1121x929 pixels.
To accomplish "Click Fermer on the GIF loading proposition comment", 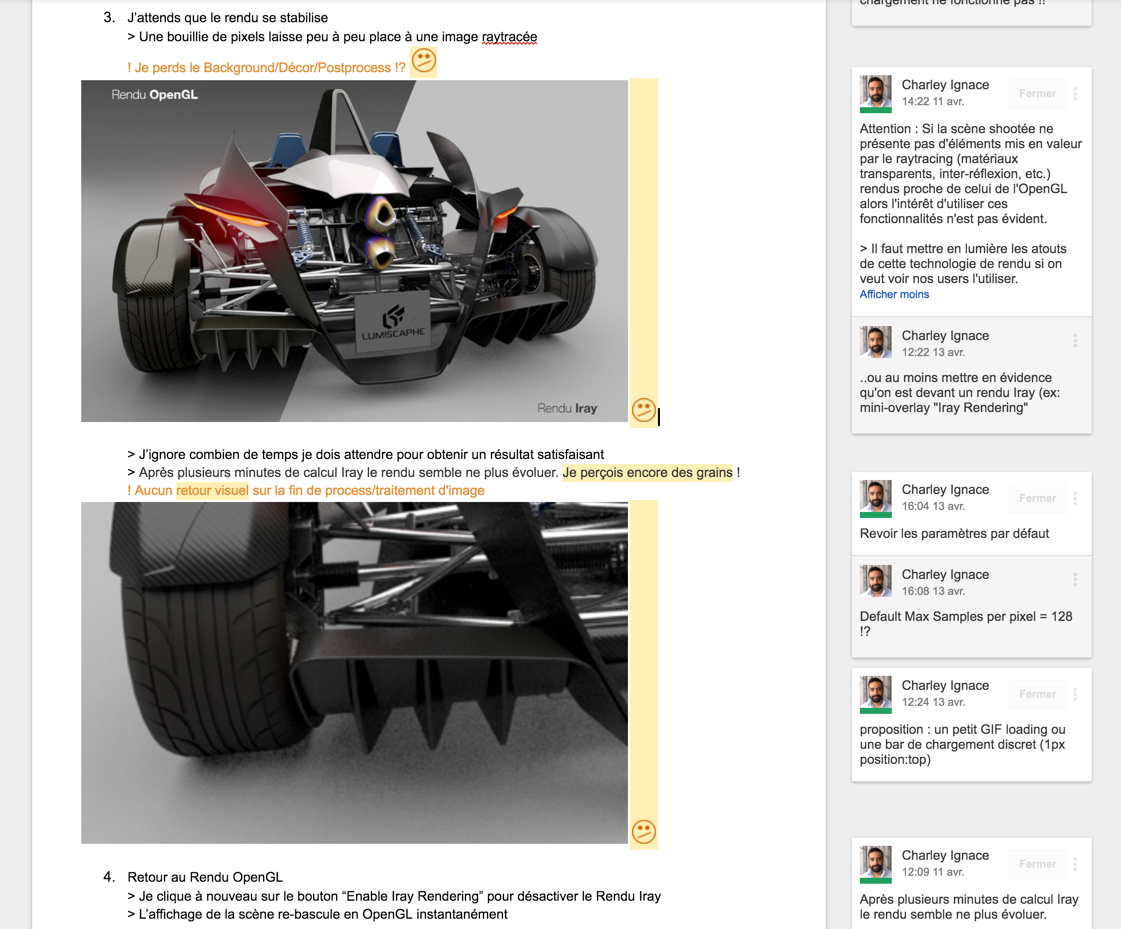I will coord(1037,694).
